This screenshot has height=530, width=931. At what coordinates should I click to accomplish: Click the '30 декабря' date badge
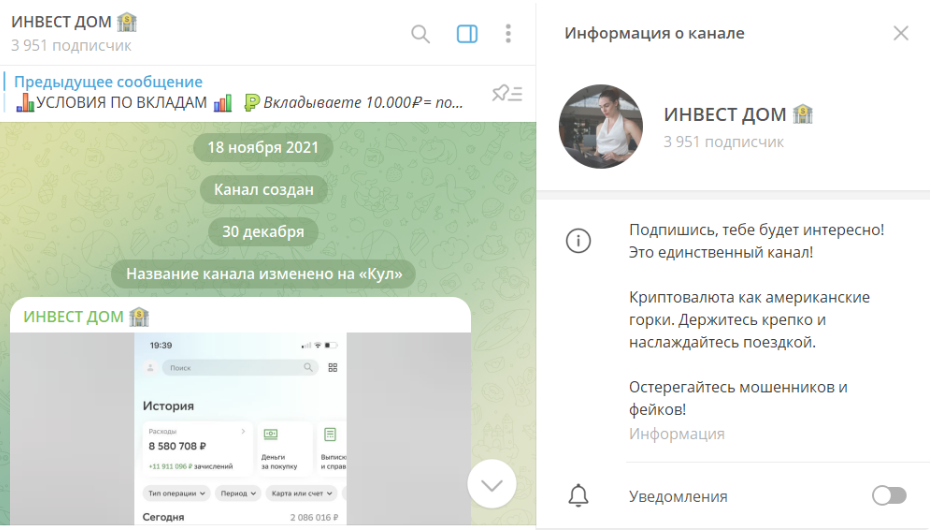point(263,231)
